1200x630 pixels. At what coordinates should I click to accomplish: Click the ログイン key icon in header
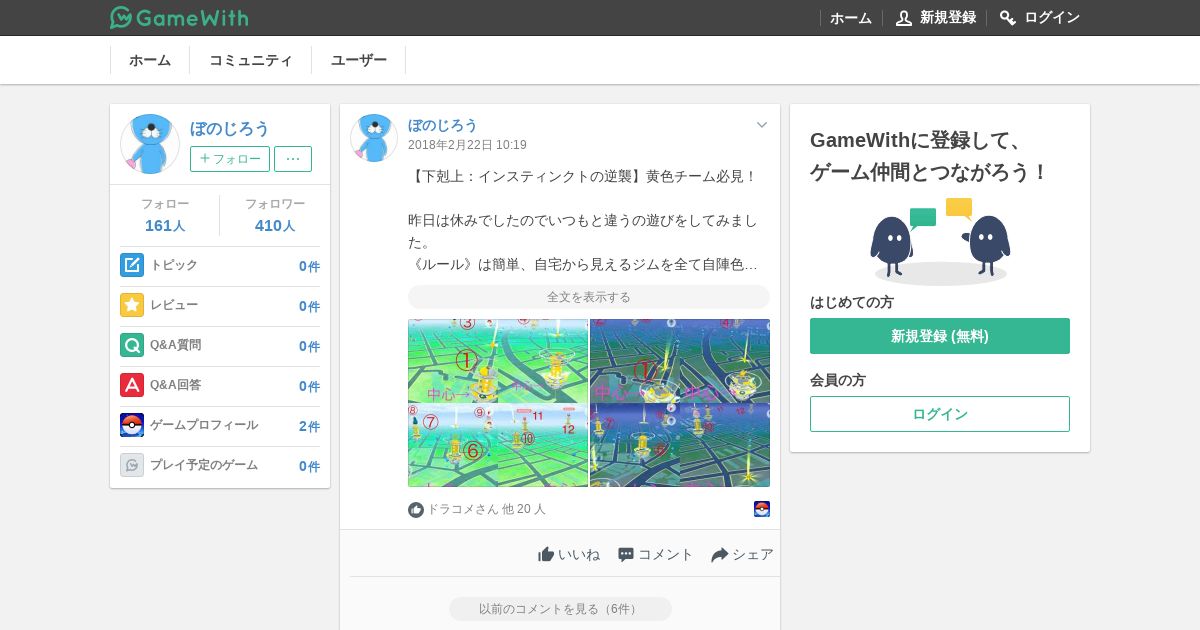click(x=1008, y=18)
